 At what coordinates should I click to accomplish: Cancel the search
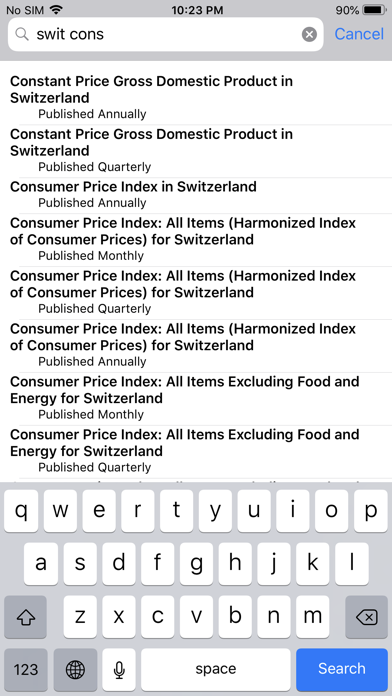coord(359,34)
